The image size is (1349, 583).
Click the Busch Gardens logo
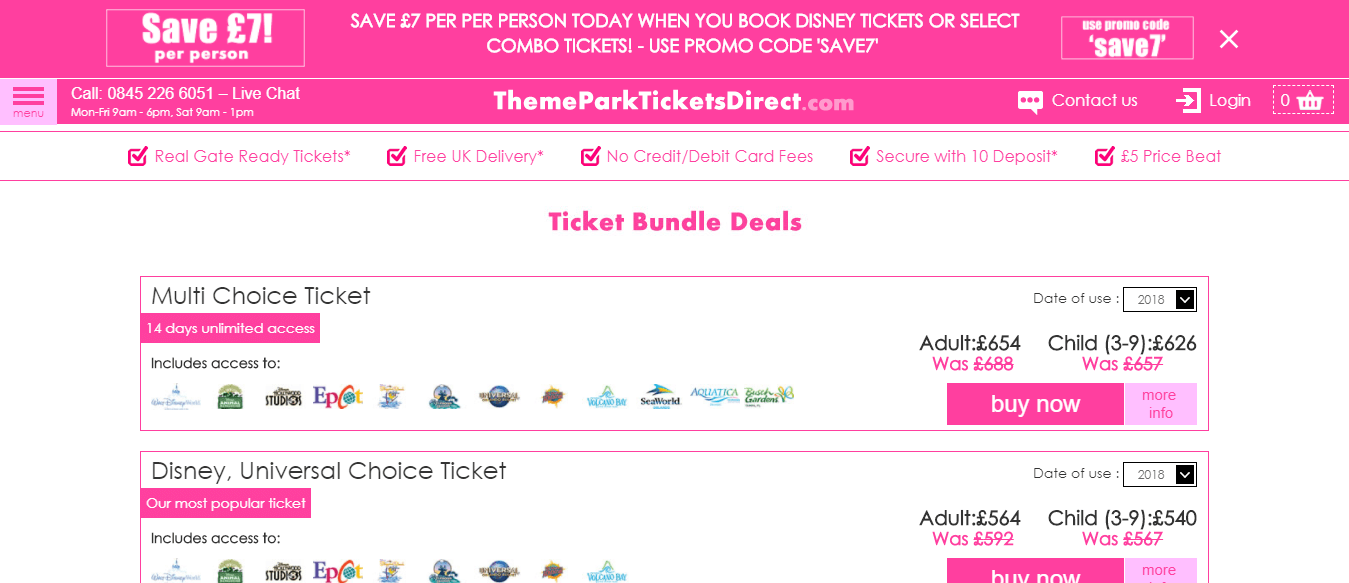769,396
